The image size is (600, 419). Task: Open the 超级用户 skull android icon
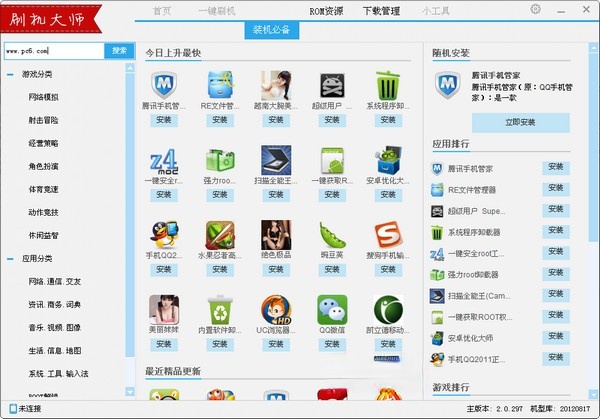coord(332,85)
